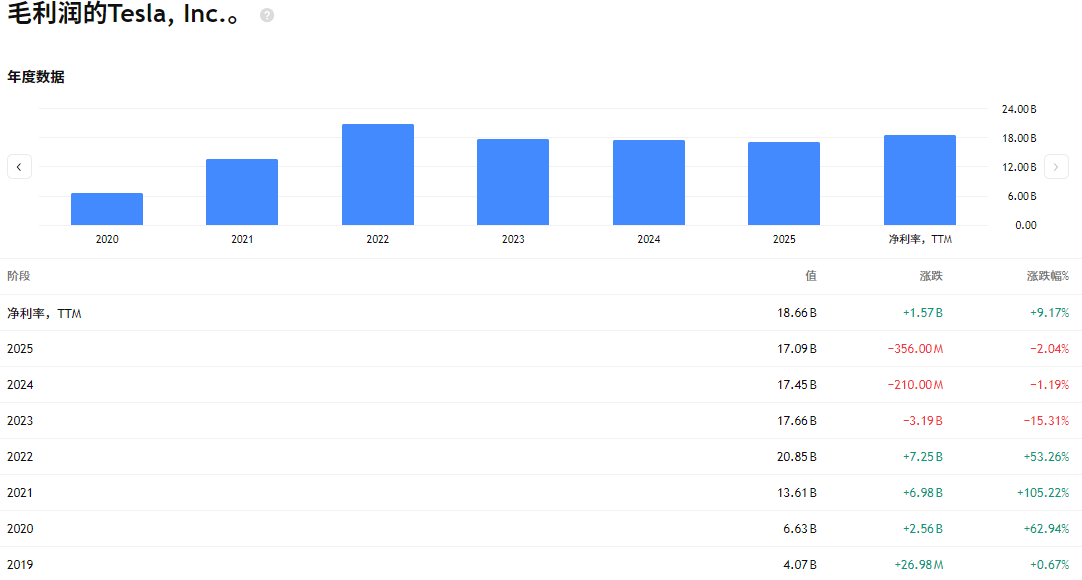Image resolution: width=1082 pixels, height=580 pixels.
Task: Click the −3.19 B change cell
Action: 923,421
